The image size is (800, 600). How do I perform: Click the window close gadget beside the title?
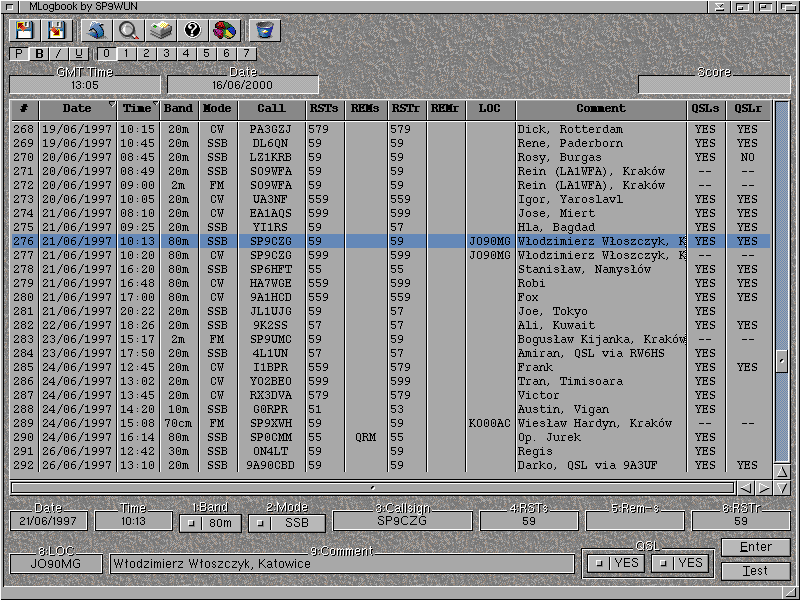coord(10,7)
